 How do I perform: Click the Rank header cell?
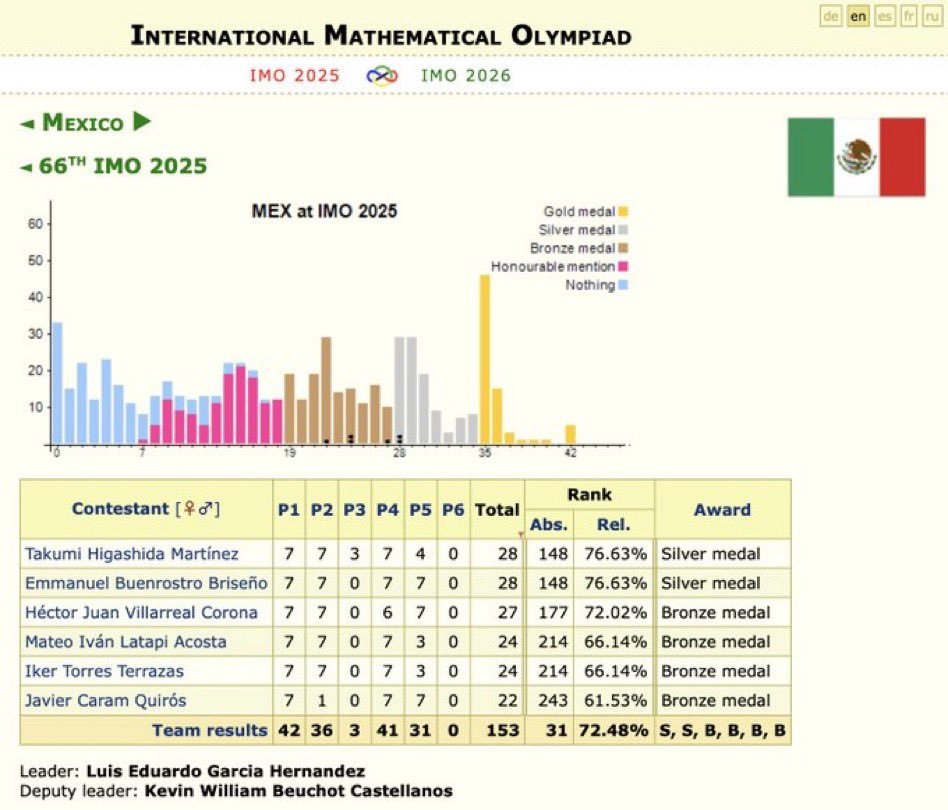[589, 494]
